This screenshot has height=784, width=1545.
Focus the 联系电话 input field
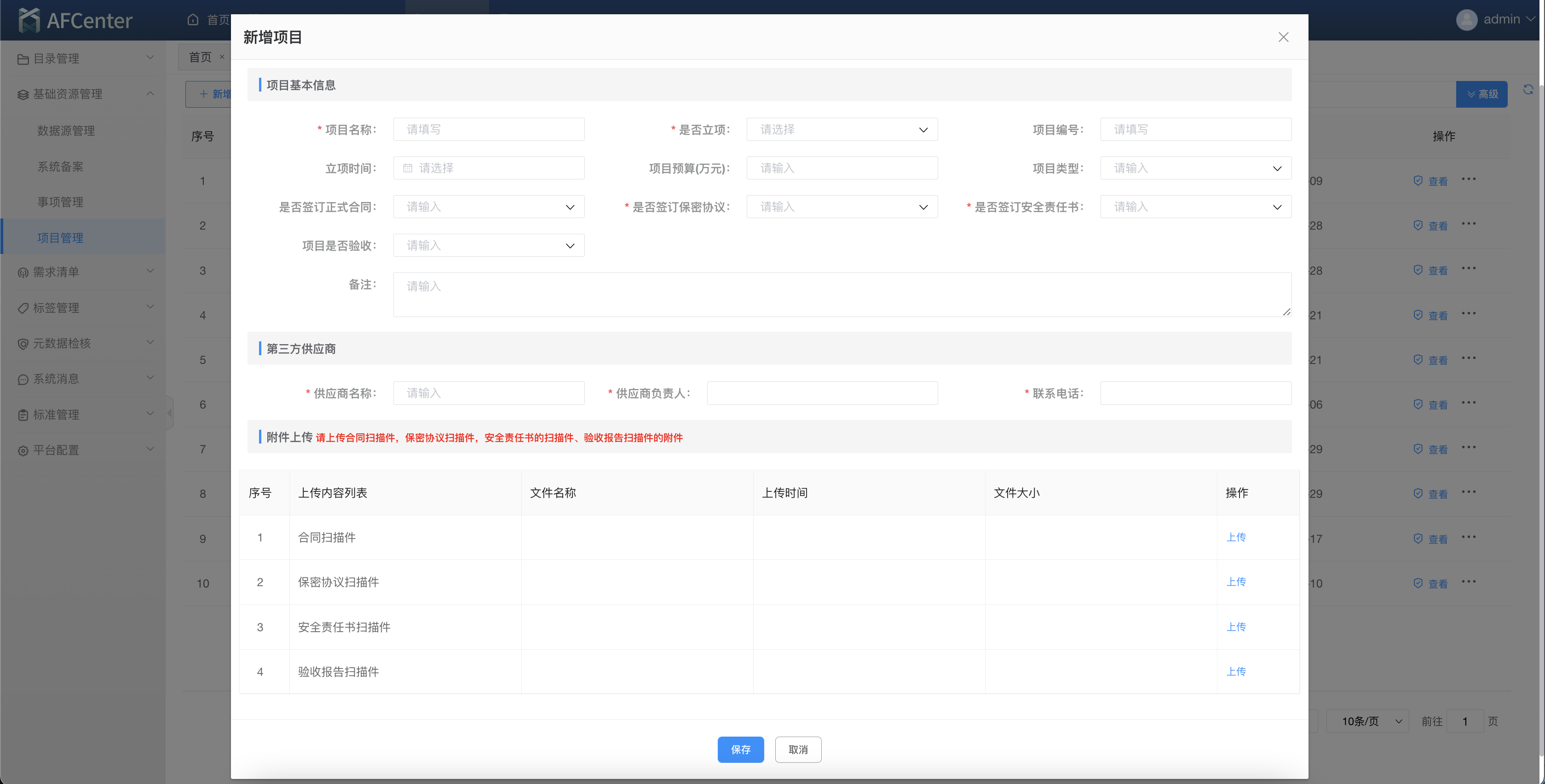pos(1195,393)
